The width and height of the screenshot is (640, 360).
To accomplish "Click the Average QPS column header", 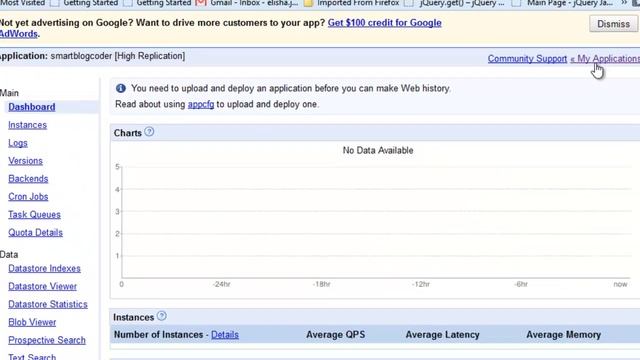I will coord(336,335).
